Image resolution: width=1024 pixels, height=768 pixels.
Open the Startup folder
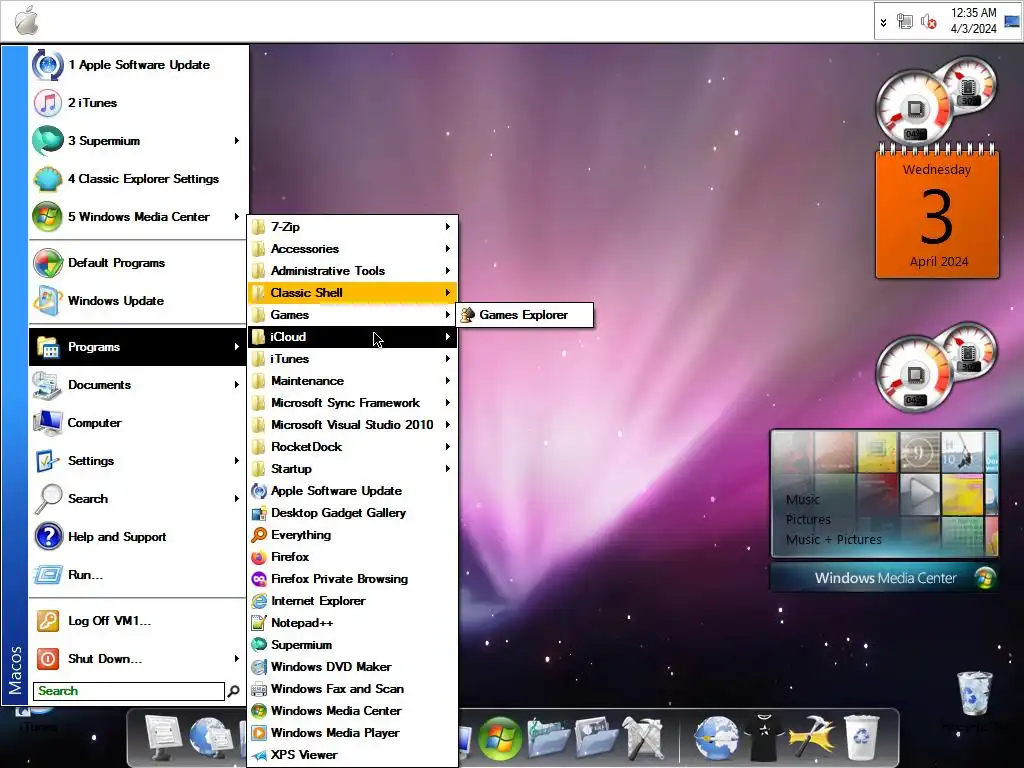(x=353, y=469)
